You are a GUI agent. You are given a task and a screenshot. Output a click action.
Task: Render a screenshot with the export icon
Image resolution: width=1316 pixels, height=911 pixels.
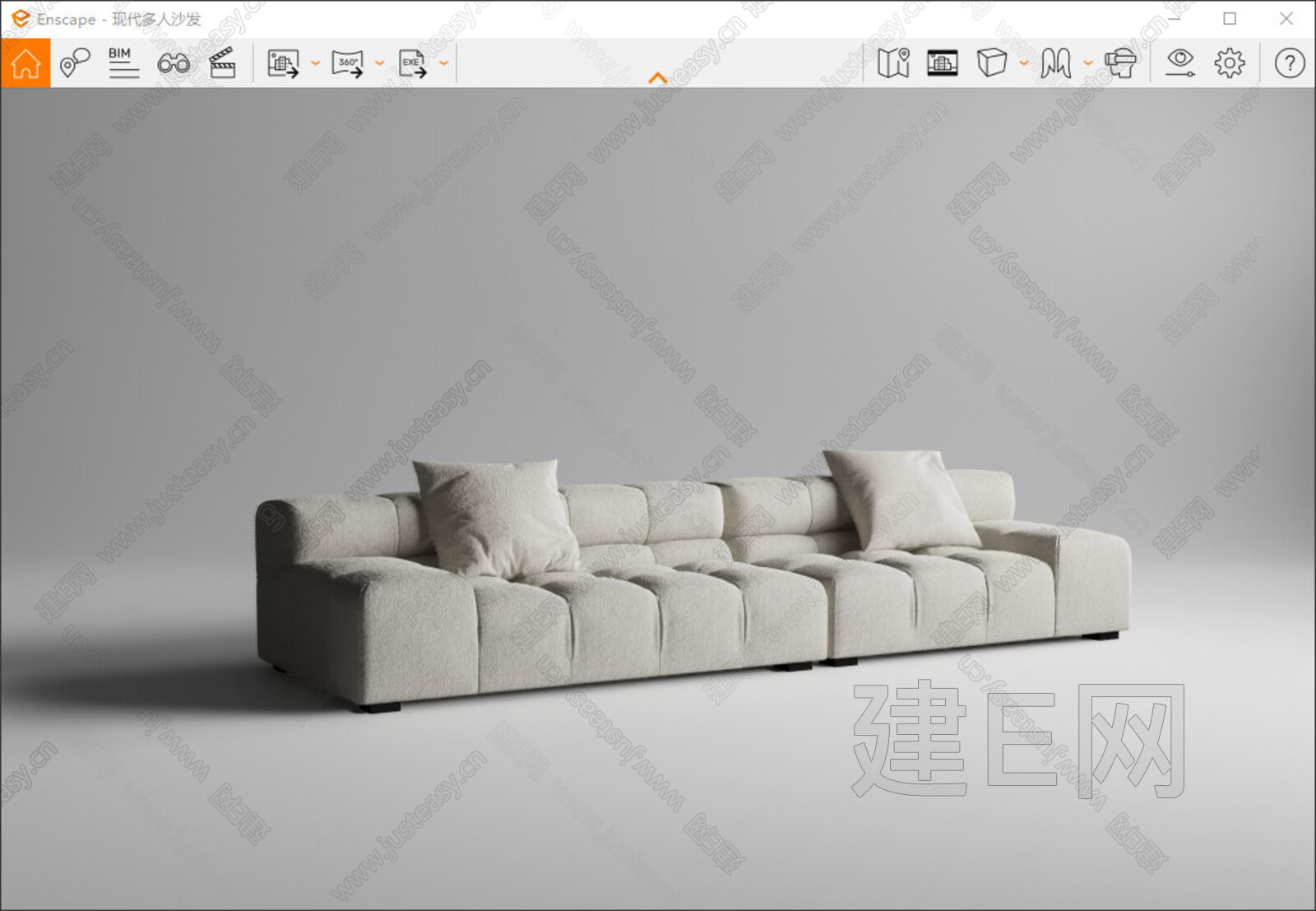[282, 63]
